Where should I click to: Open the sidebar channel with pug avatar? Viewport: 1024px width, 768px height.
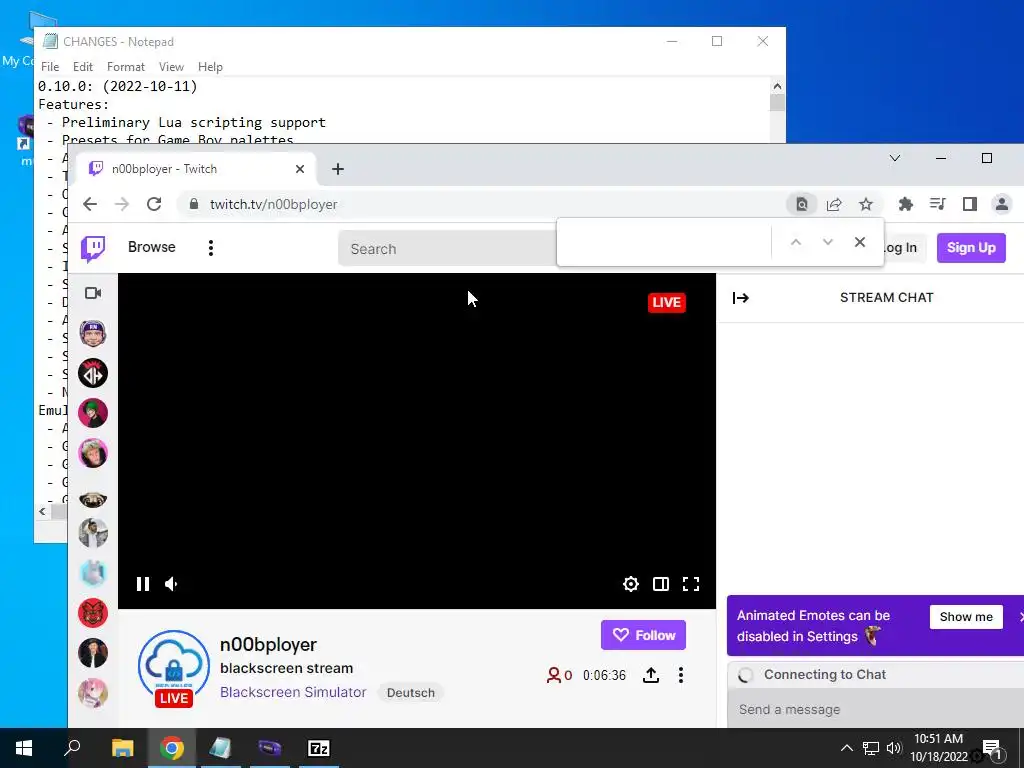tap(93, 499)
